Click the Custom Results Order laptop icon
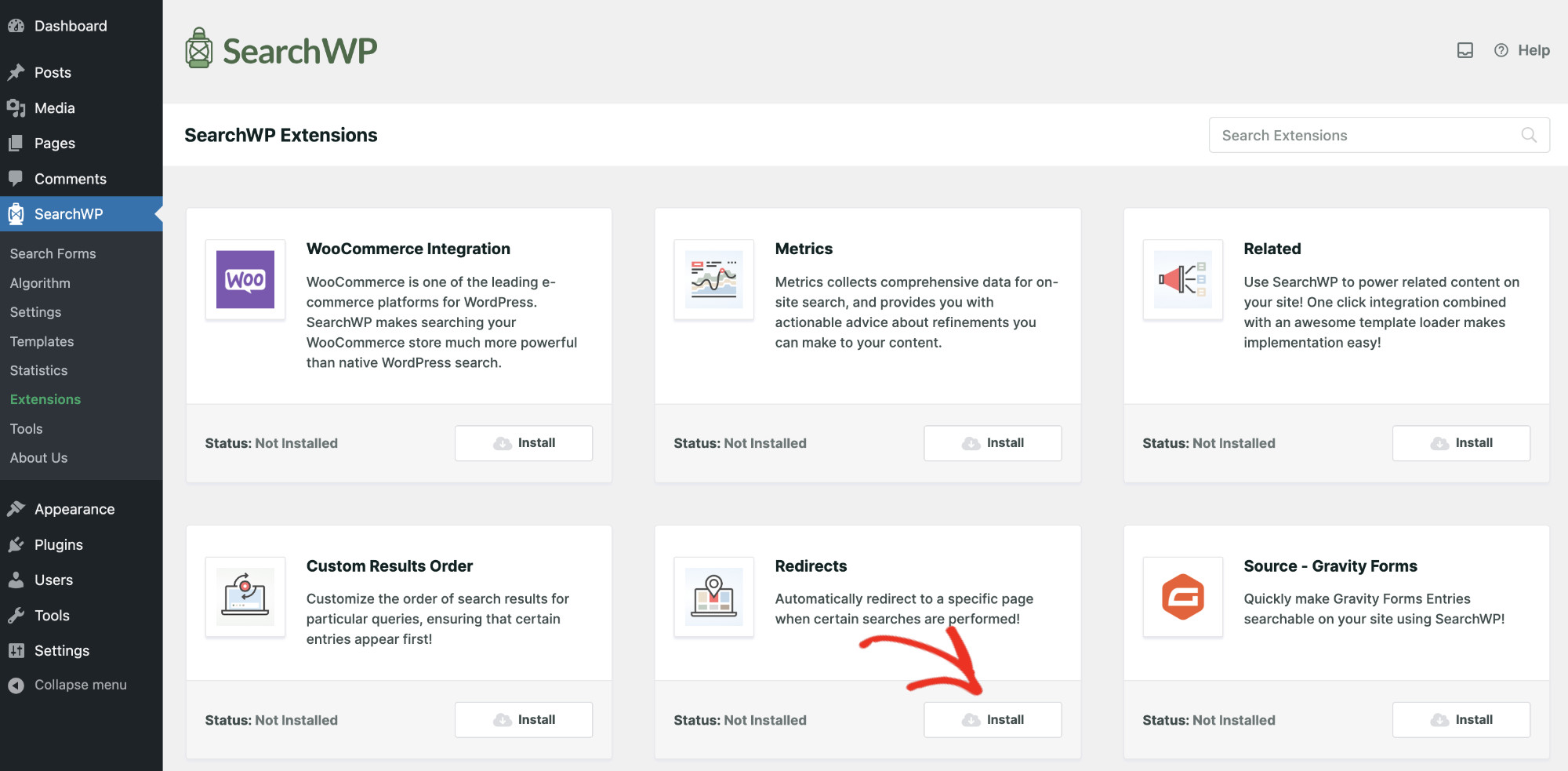1568x771 pixels. (x=245, y=597)
